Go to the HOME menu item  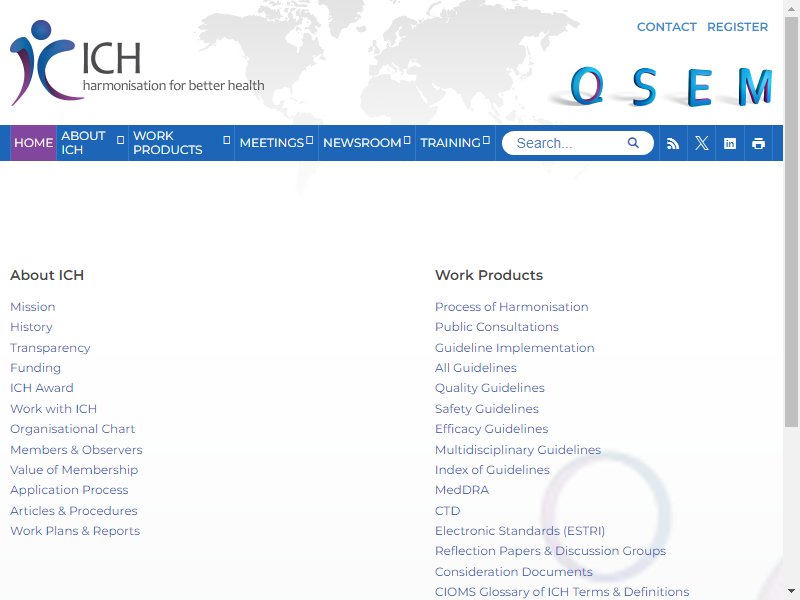(34, 143)
